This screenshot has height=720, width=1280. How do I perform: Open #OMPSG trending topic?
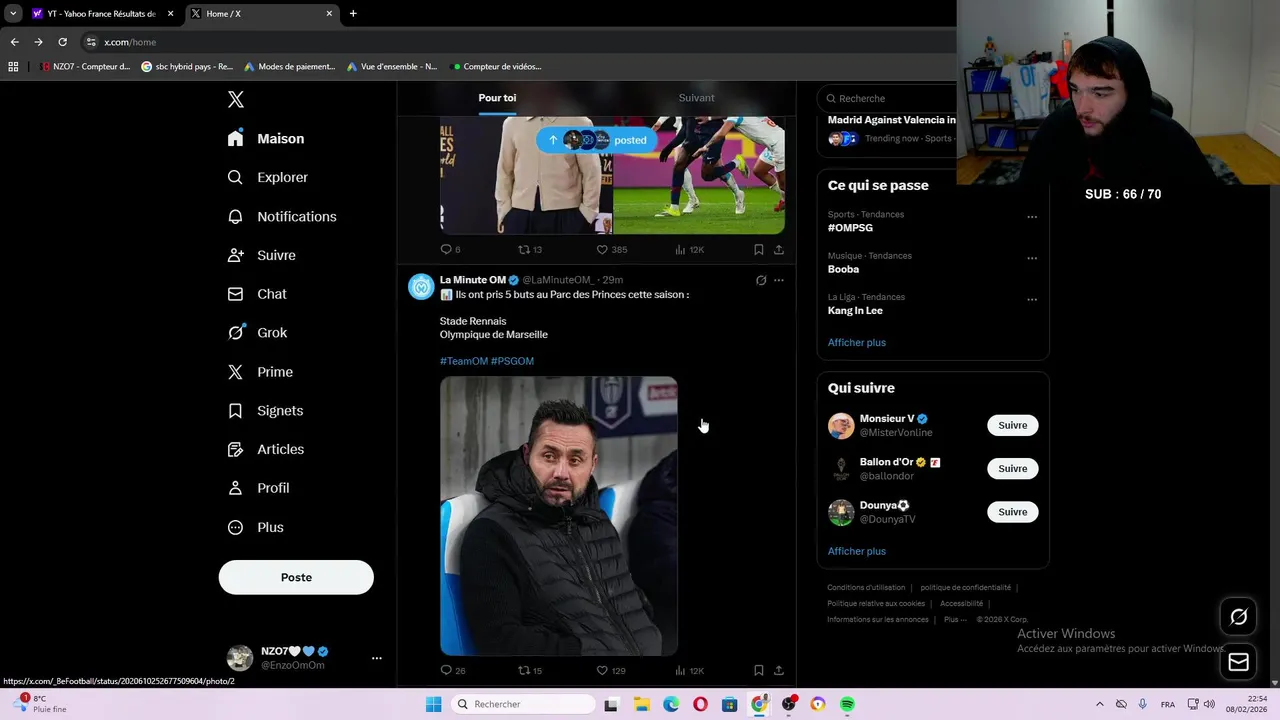coord(850,228)
